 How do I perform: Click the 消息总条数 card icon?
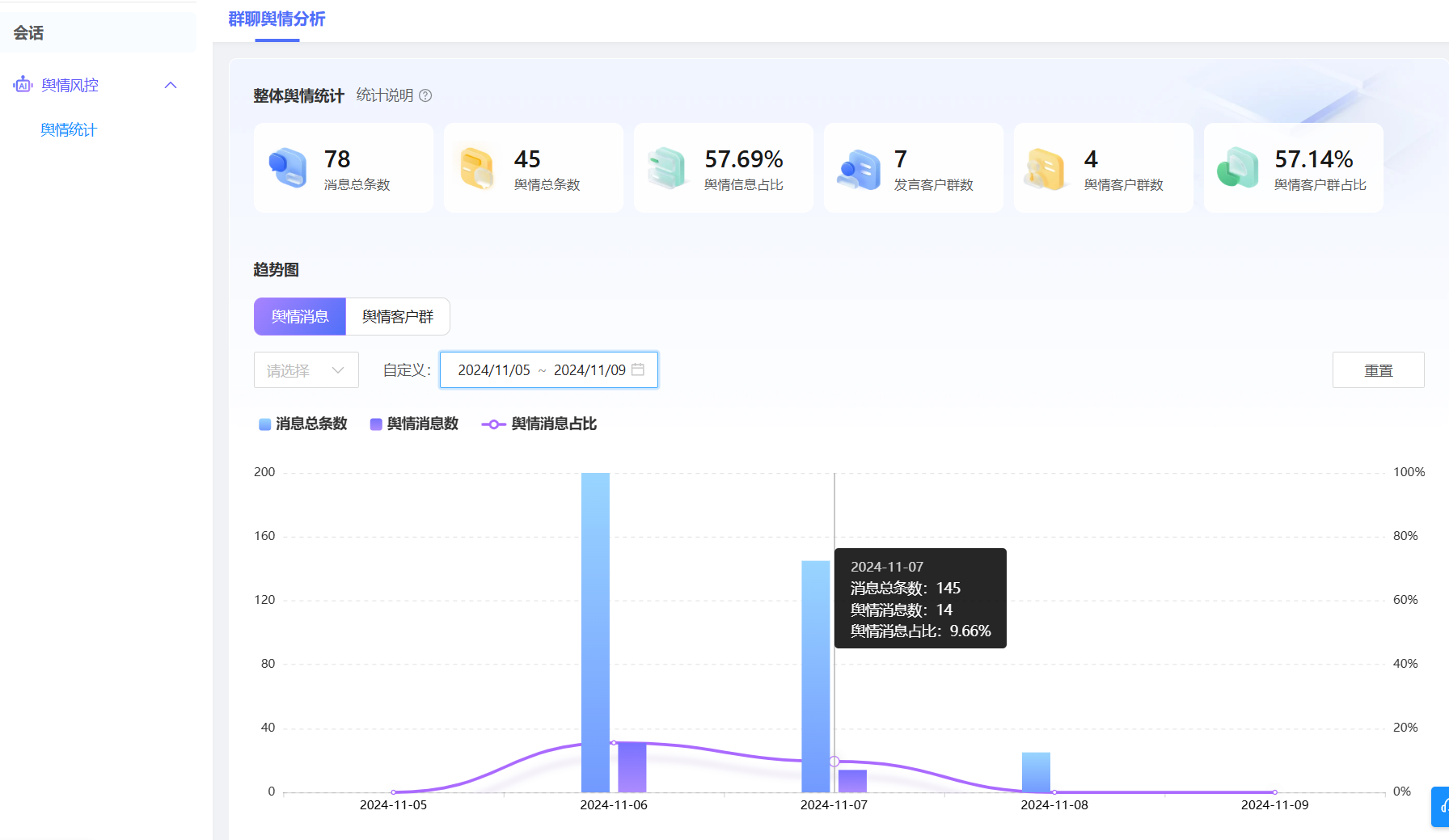click(x=288, y=168)
